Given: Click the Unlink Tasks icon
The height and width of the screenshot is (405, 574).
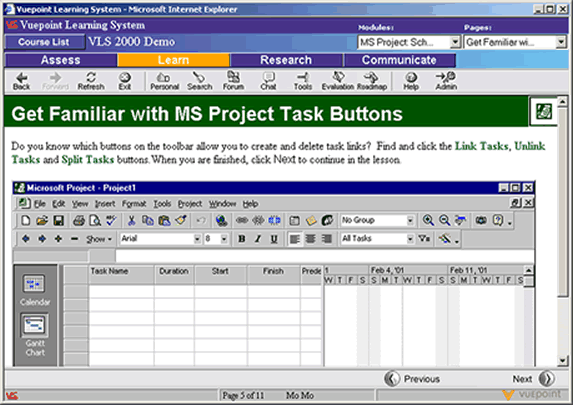Looking at the screenshot, I should pos(258,220).
